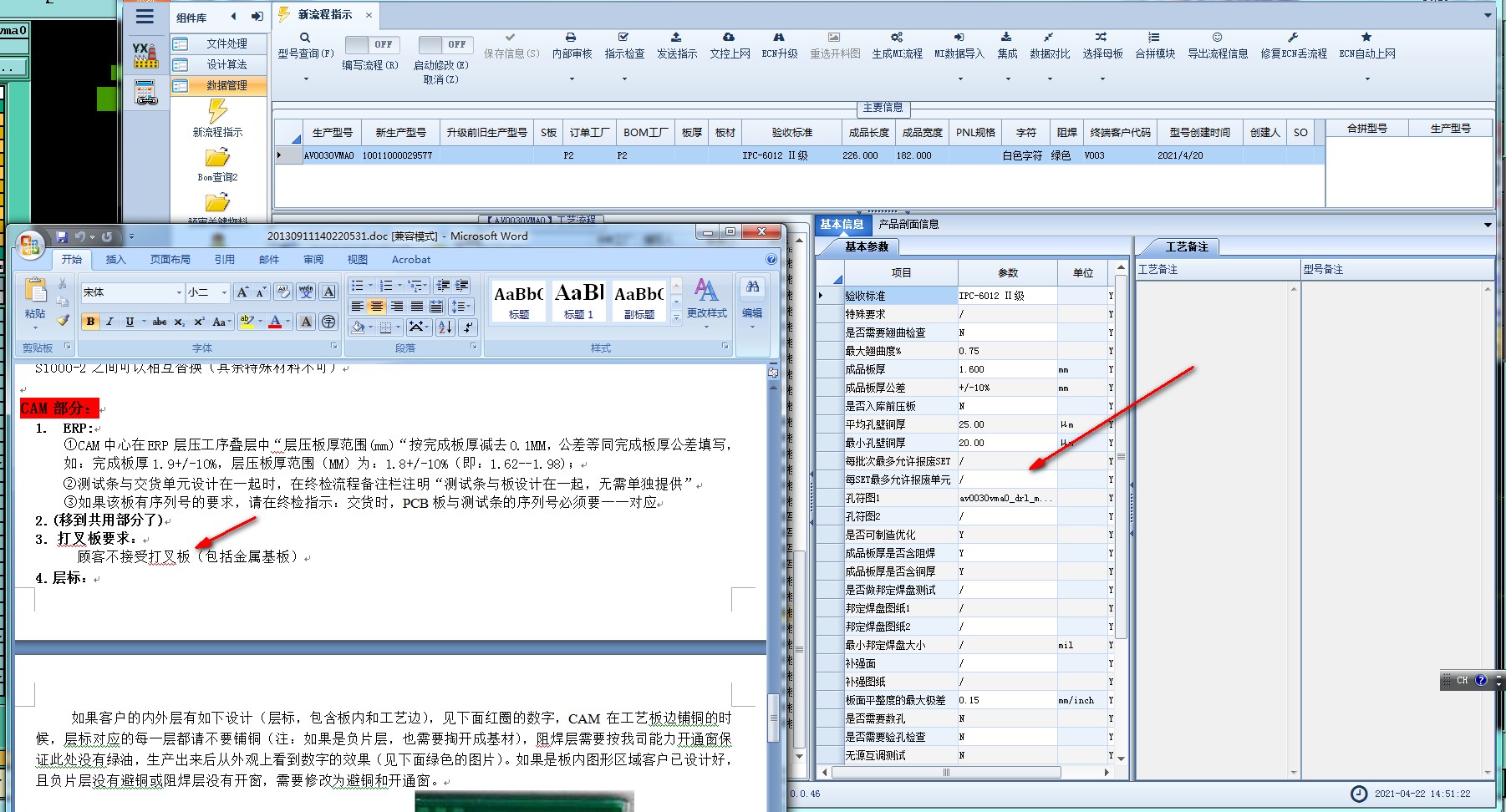This screenshot has height=812, width=1506.
Task: Open the 新流程指示 lightning icon in sidebar
Action: [217, 111]
